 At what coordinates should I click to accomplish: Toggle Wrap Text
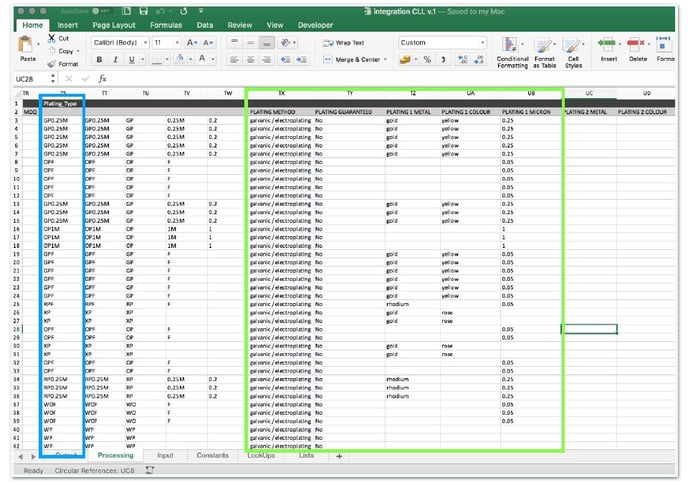(344, 43)
